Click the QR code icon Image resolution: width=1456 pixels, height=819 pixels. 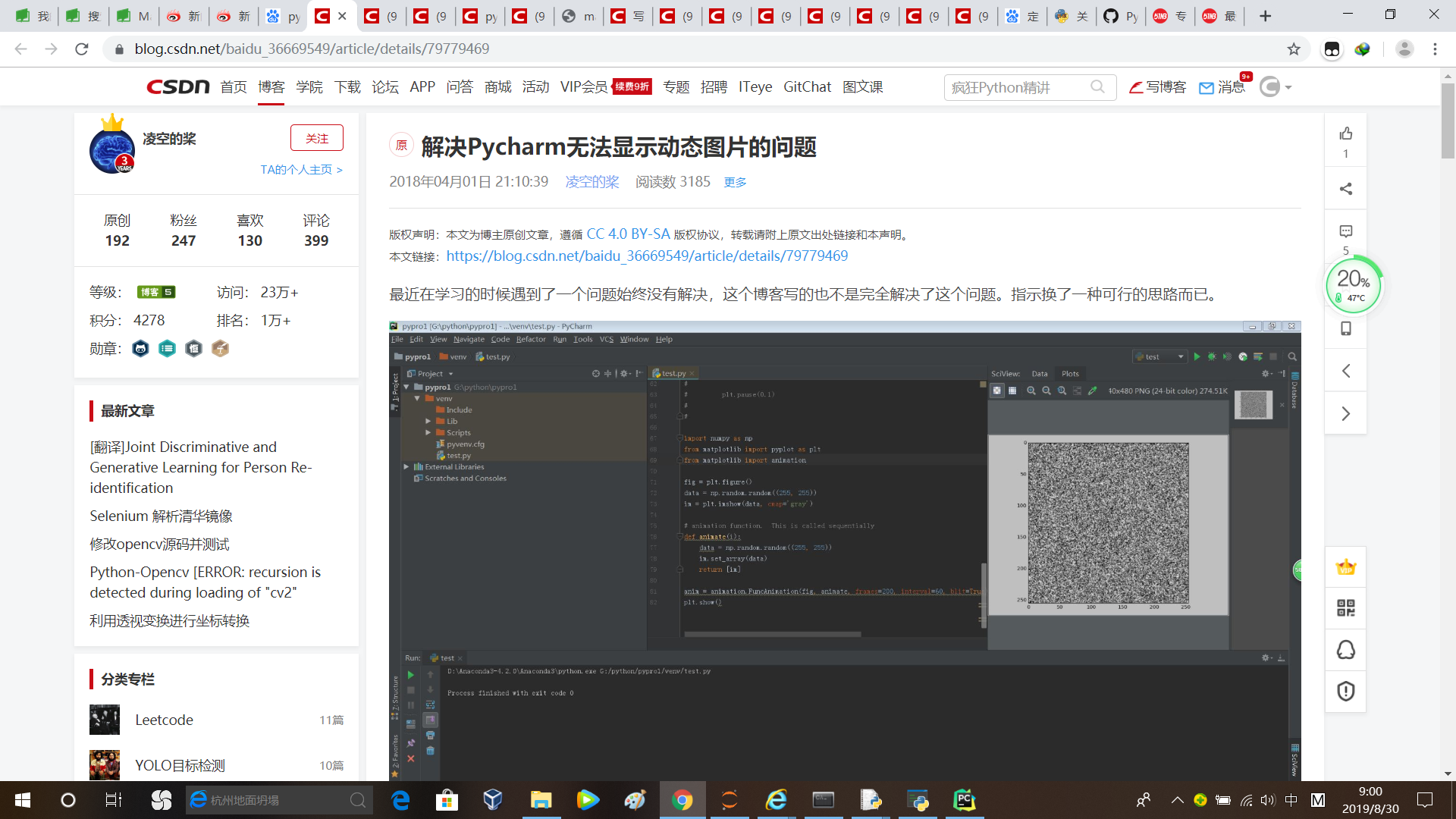coord(1345,608)
